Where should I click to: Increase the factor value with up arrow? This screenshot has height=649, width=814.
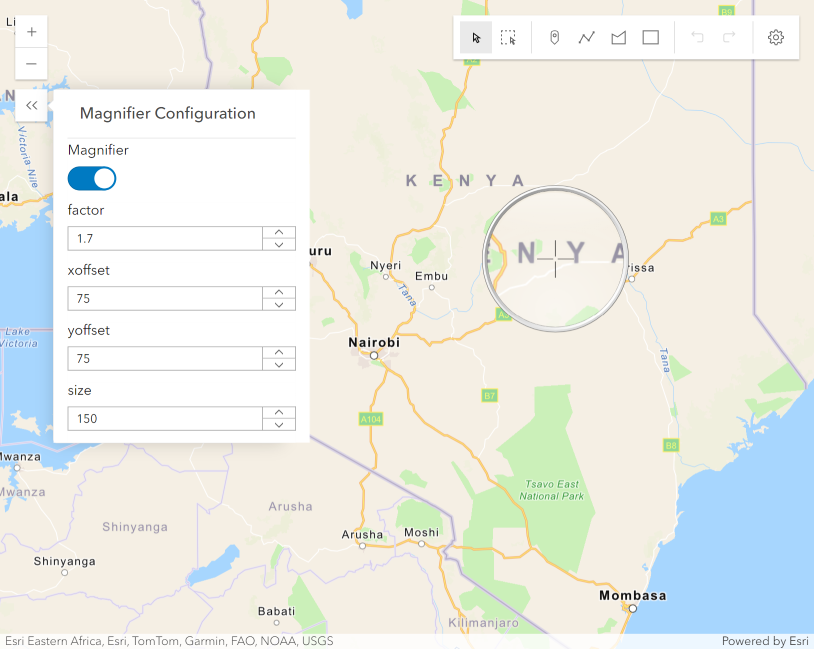point(278,232)
